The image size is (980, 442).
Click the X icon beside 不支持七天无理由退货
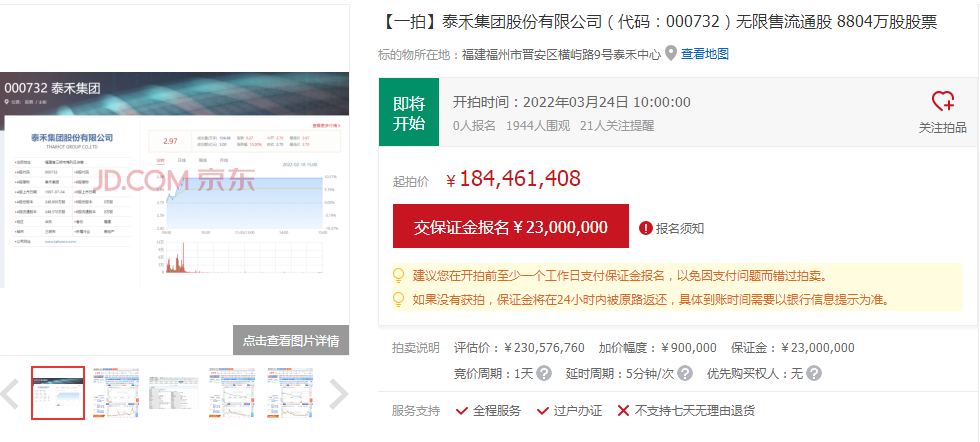[x=624, y=411]
